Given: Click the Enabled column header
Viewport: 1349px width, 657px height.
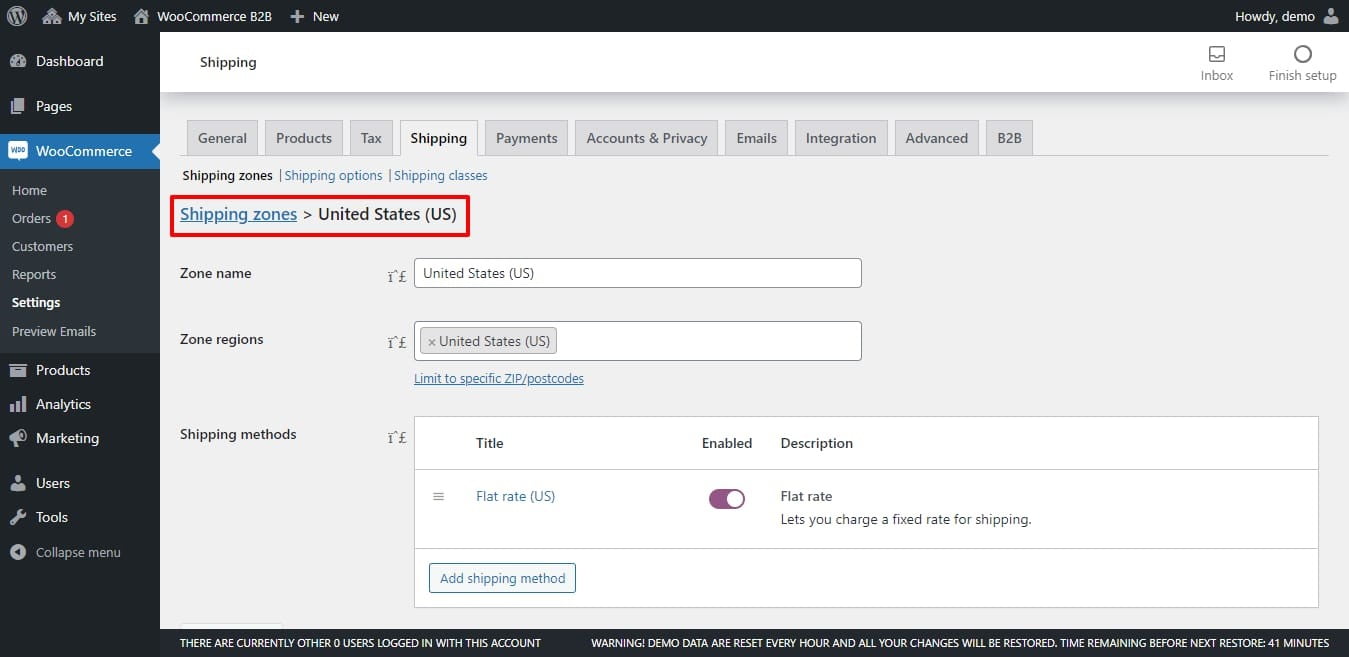Looking at the screenshot, I should click(727, 443).
